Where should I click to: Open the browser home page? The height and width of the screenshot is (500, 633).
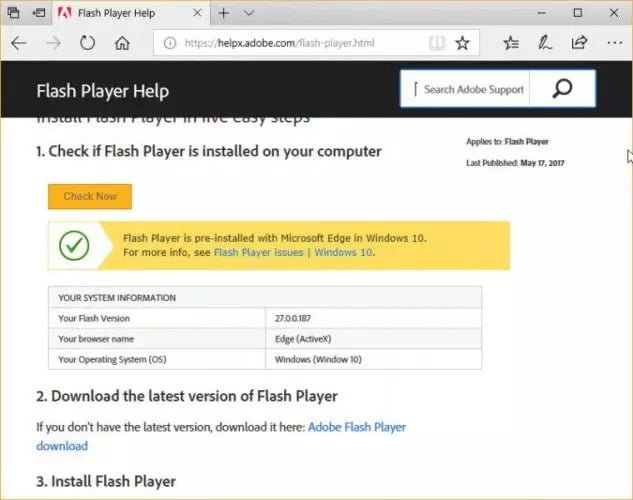click(122, 43)
